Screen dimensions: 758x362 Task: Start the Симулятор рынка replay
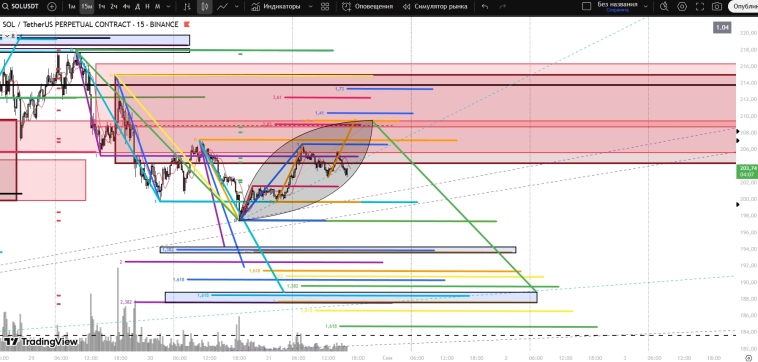[x=435, y=6]
